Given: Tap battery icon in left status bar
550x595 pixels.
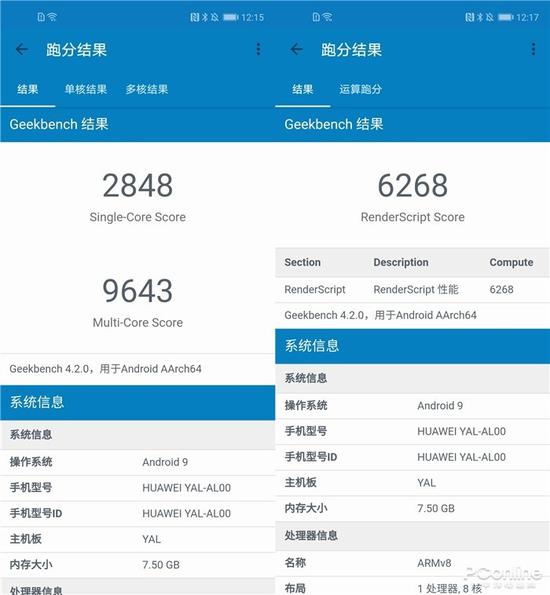Looking at the screenshot, I should pos(230,17).
